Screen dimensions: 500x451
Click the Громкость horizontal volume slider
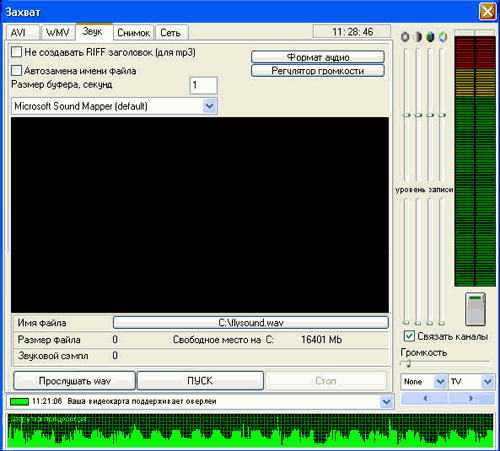pyautogui.click(x=446, y=363)
